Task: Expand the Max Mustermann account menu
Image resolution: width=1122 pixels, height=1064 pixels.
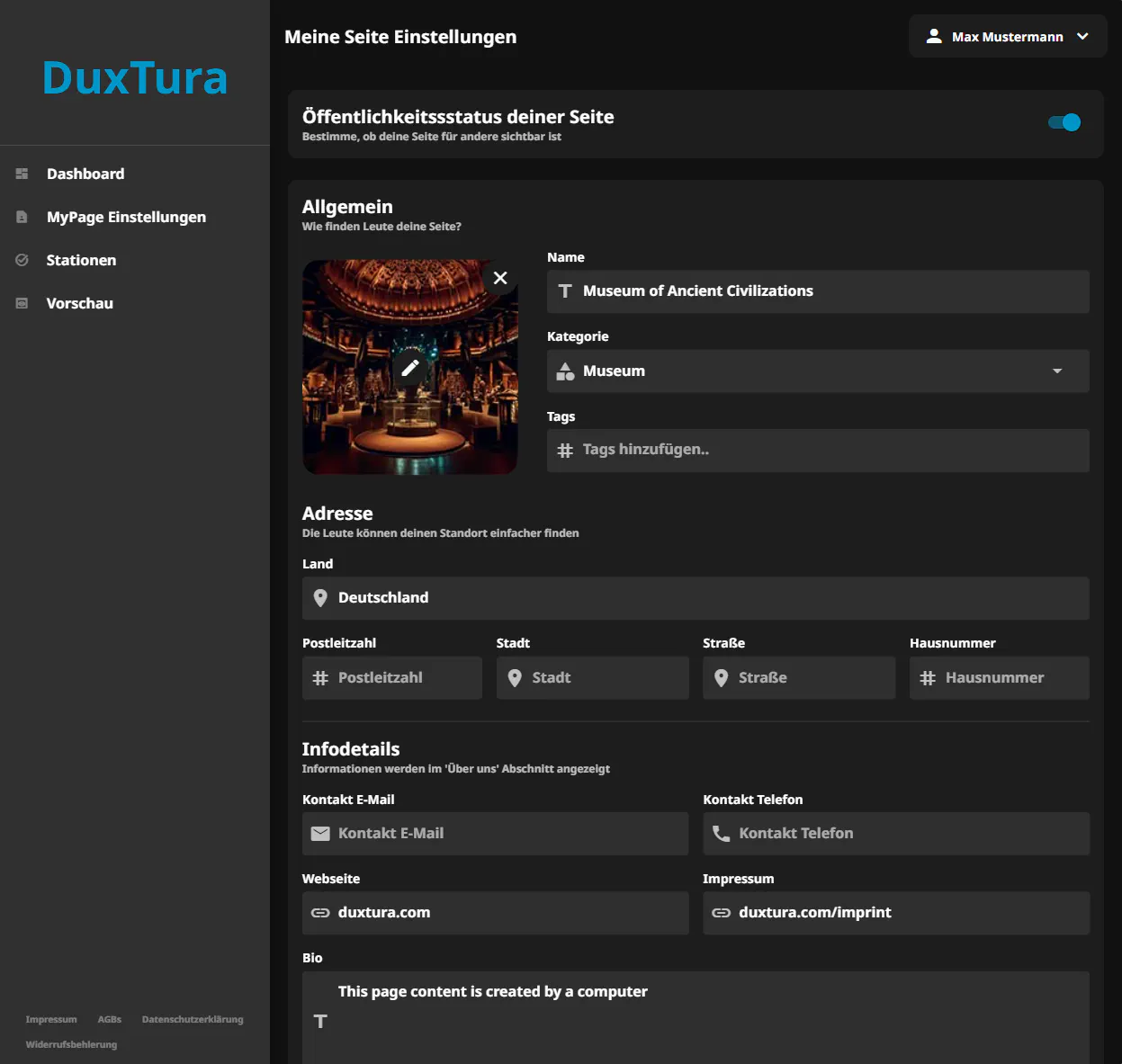Action: (1008, 36)
